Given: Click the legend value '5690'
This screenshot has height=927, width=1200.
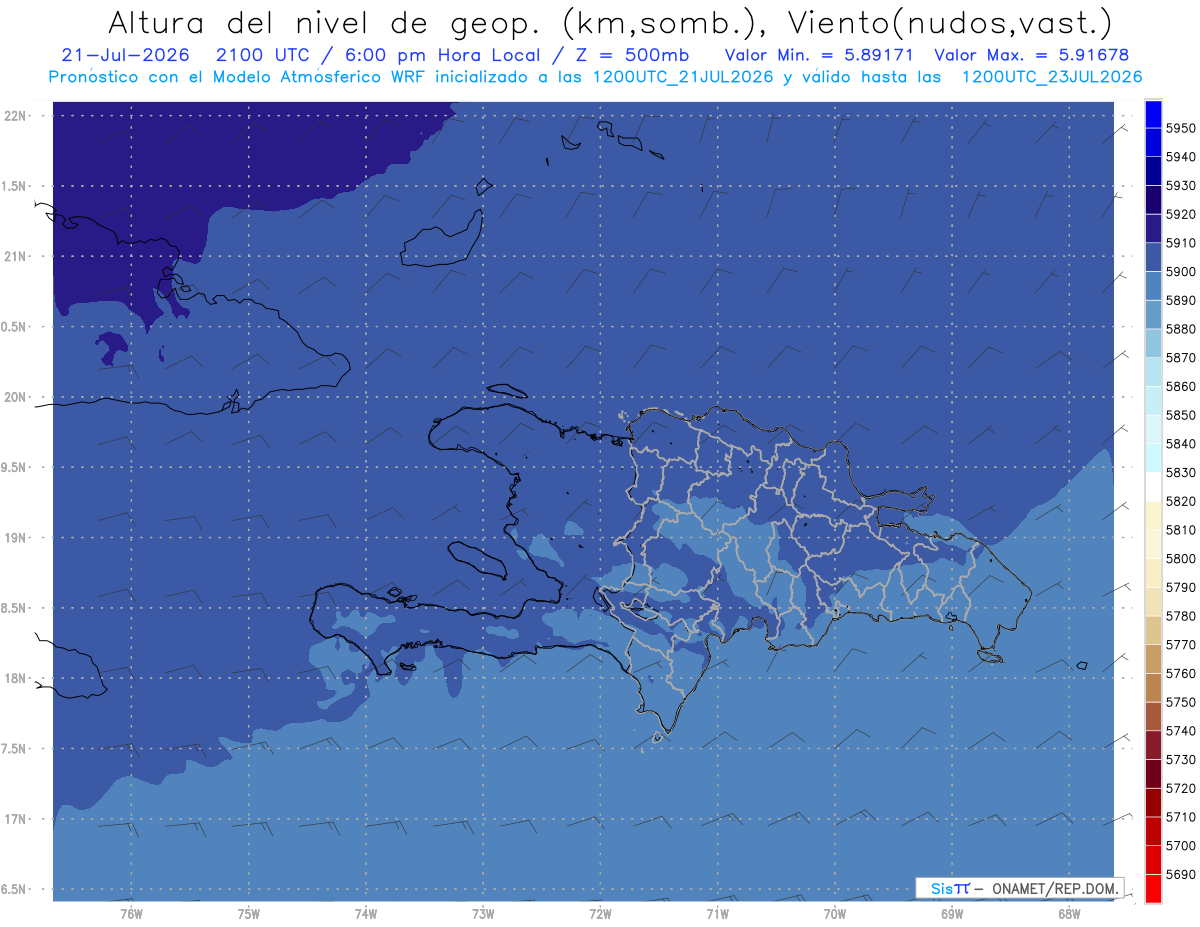Looking at the screenshot, I should pos(1180,874).
